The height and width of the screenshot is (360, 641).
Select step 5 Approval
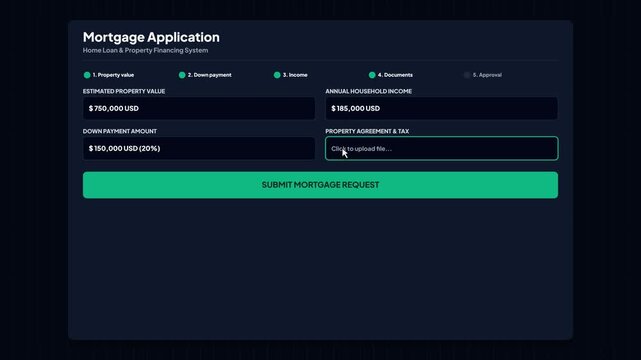483,75
